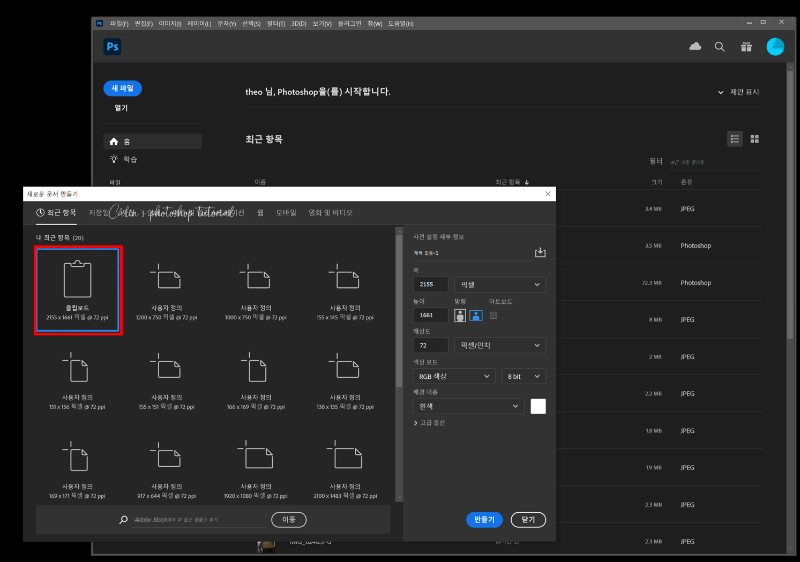Switch to the 최근 항목 tab

click(56, 213)
